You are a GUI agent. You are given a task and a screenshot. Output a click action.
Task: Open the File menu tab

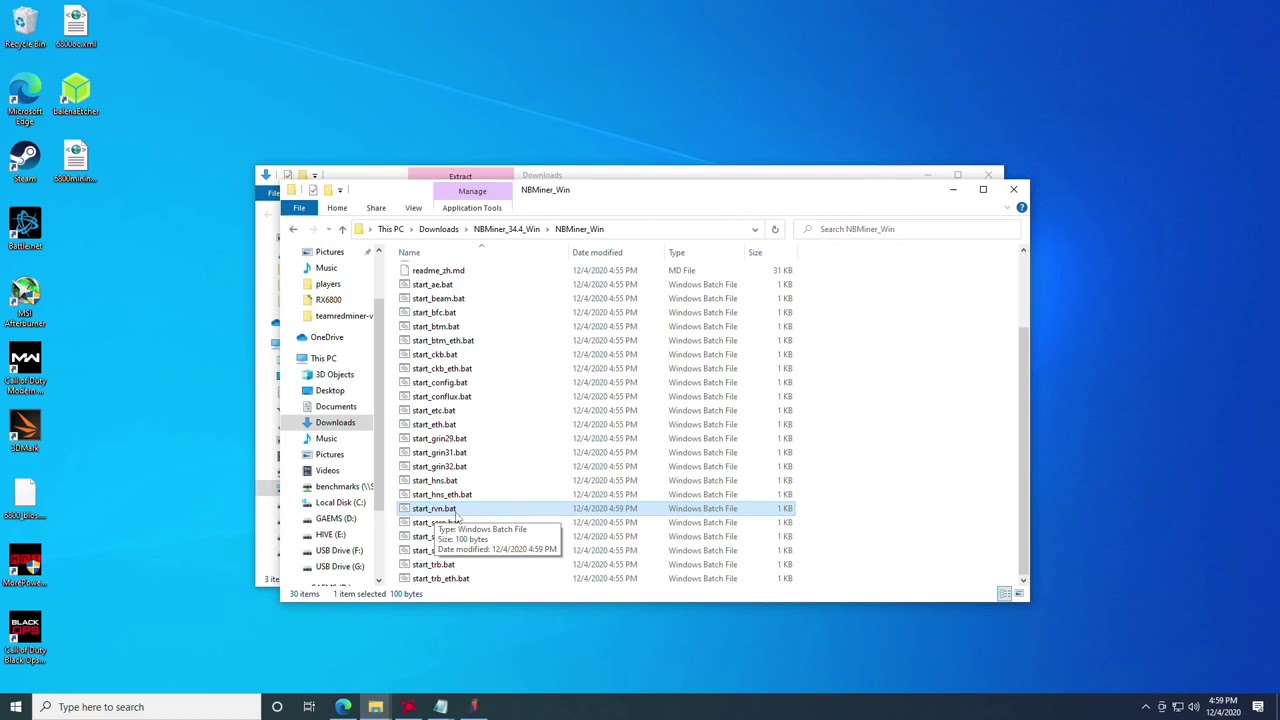(x=299, y=208)
